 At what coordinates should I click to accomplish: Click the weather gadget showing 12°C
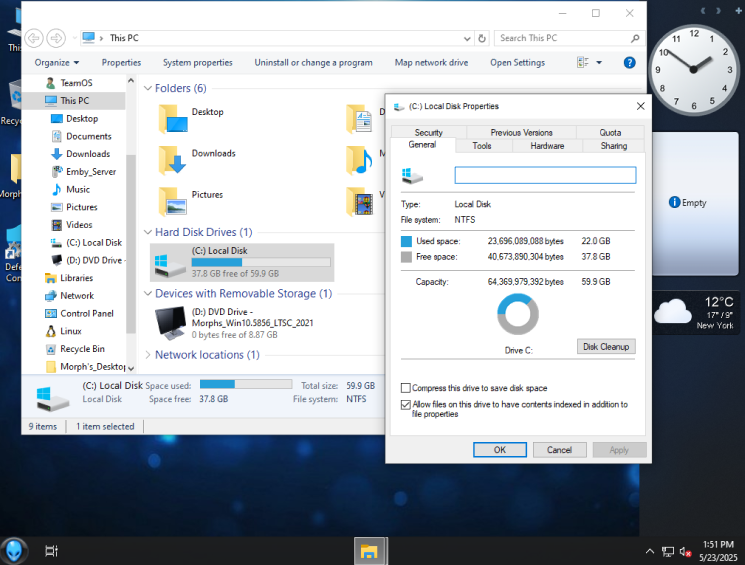coord(696,313)
